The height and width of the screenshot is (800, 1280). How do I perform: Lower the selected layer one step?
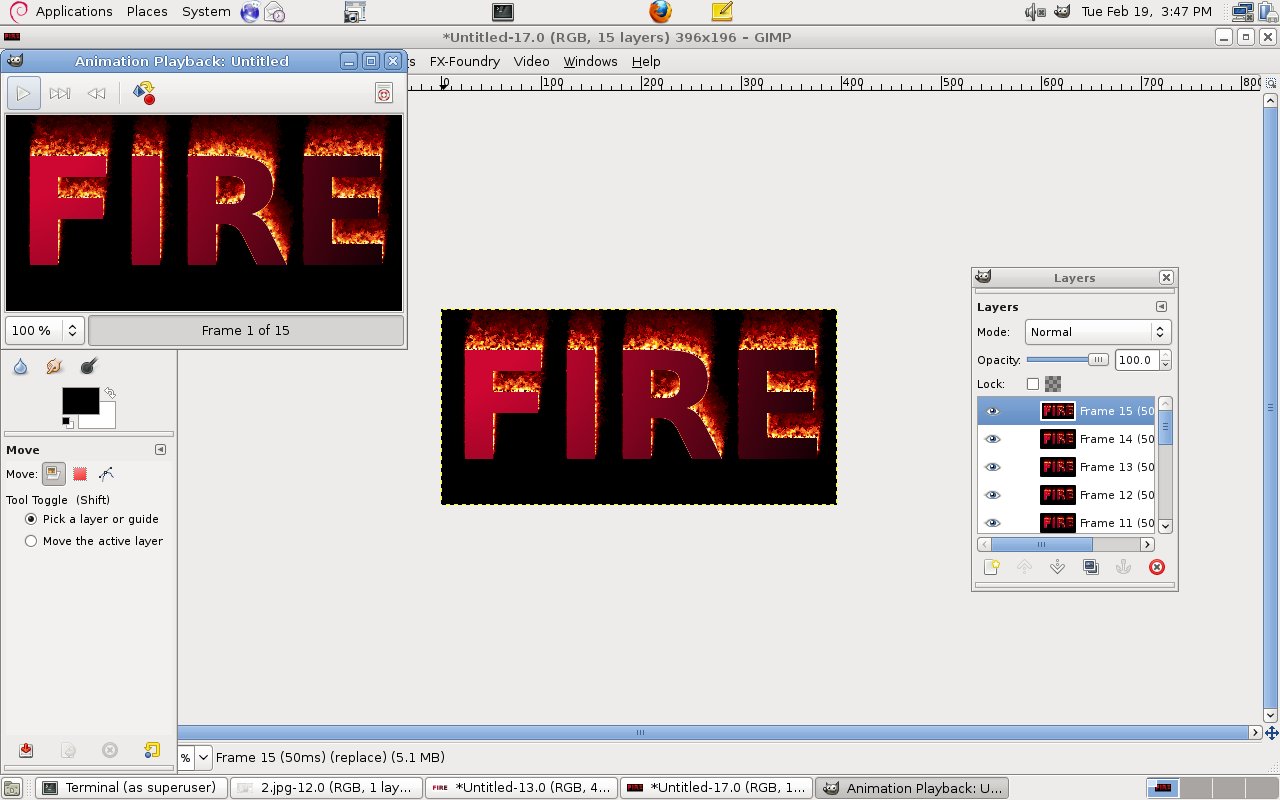pyautogui.click(x=1057, y=567)
